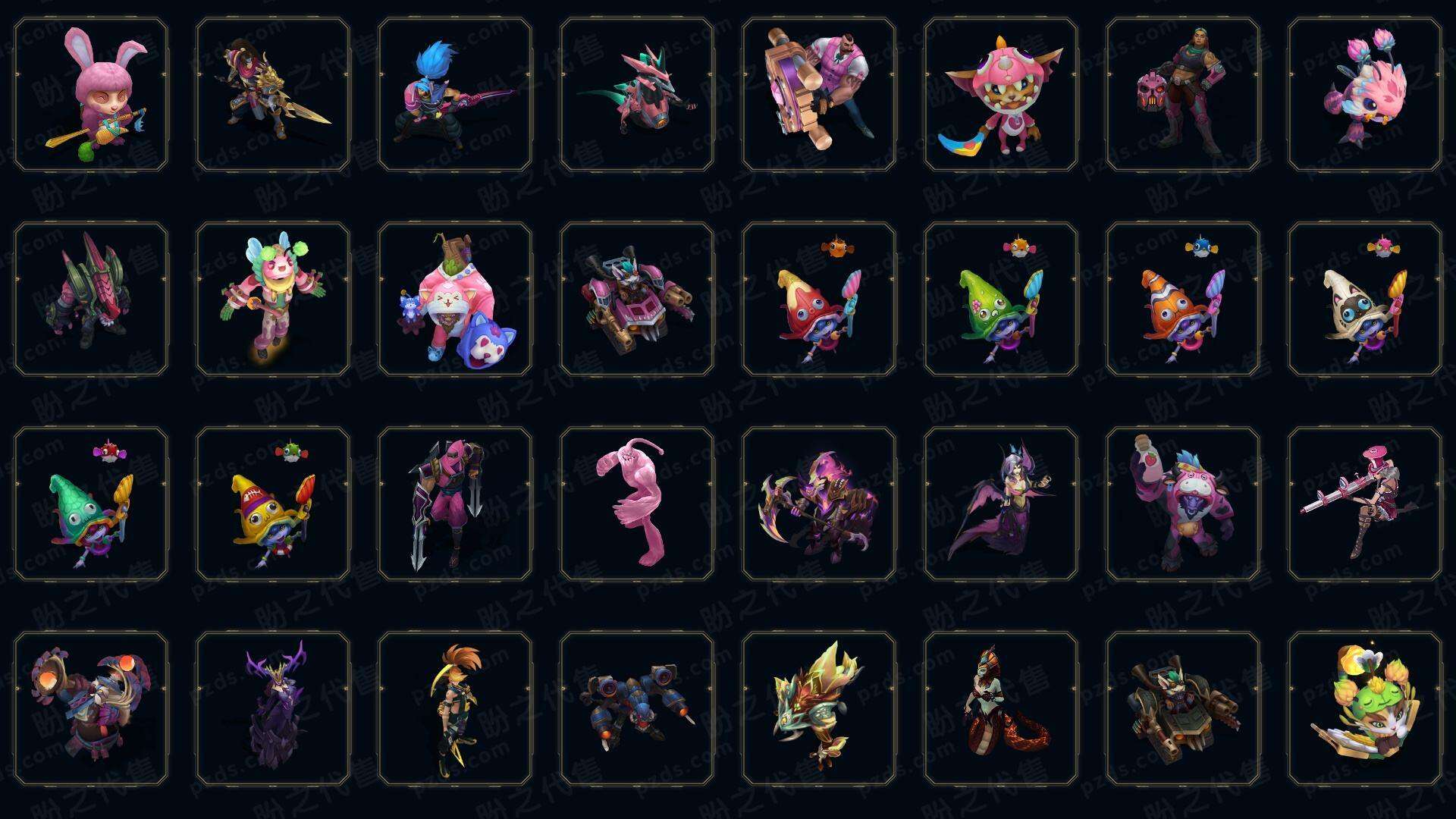The height and width of the screenshot is (819, 1456).
Task: Pick the pink fluffy bird with flowers
Action: pyautogui.click(x=1365, y=95)
